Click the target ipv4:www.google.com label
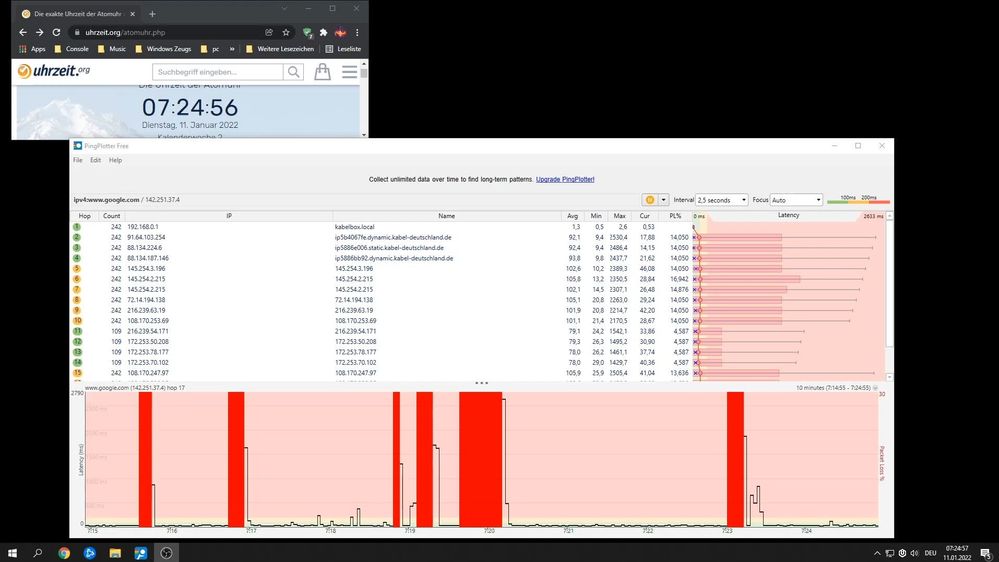Screen dimensions: 999x562 [x=106, y=200]
